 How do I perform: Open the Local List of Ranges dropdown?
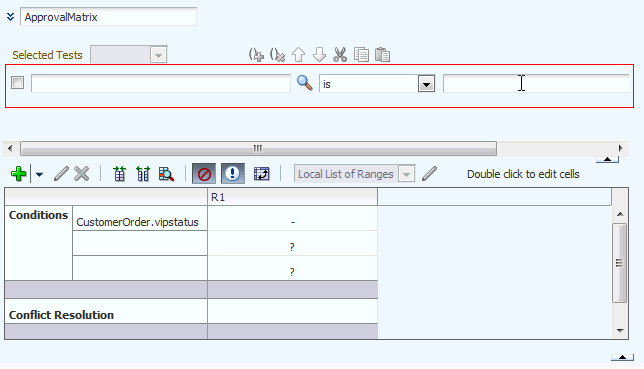406,174
